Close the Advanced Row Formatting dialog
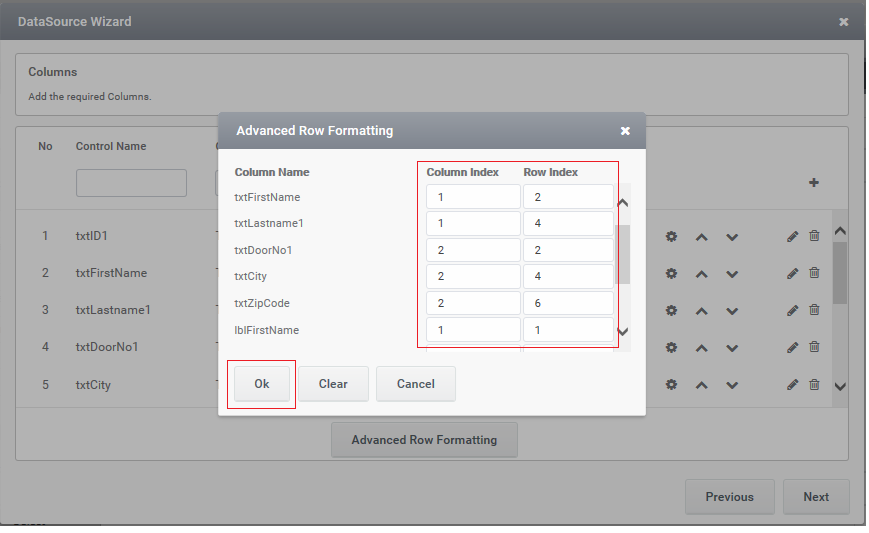 pos(625,131)
